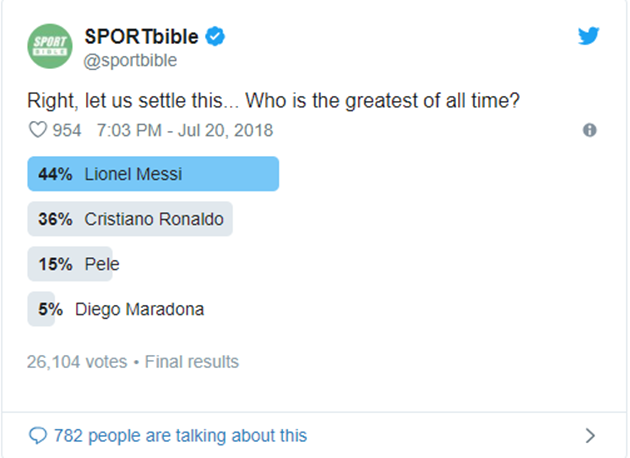Open the Twitter bird logo
630x458 pixels.
click(x=588, y=36)
